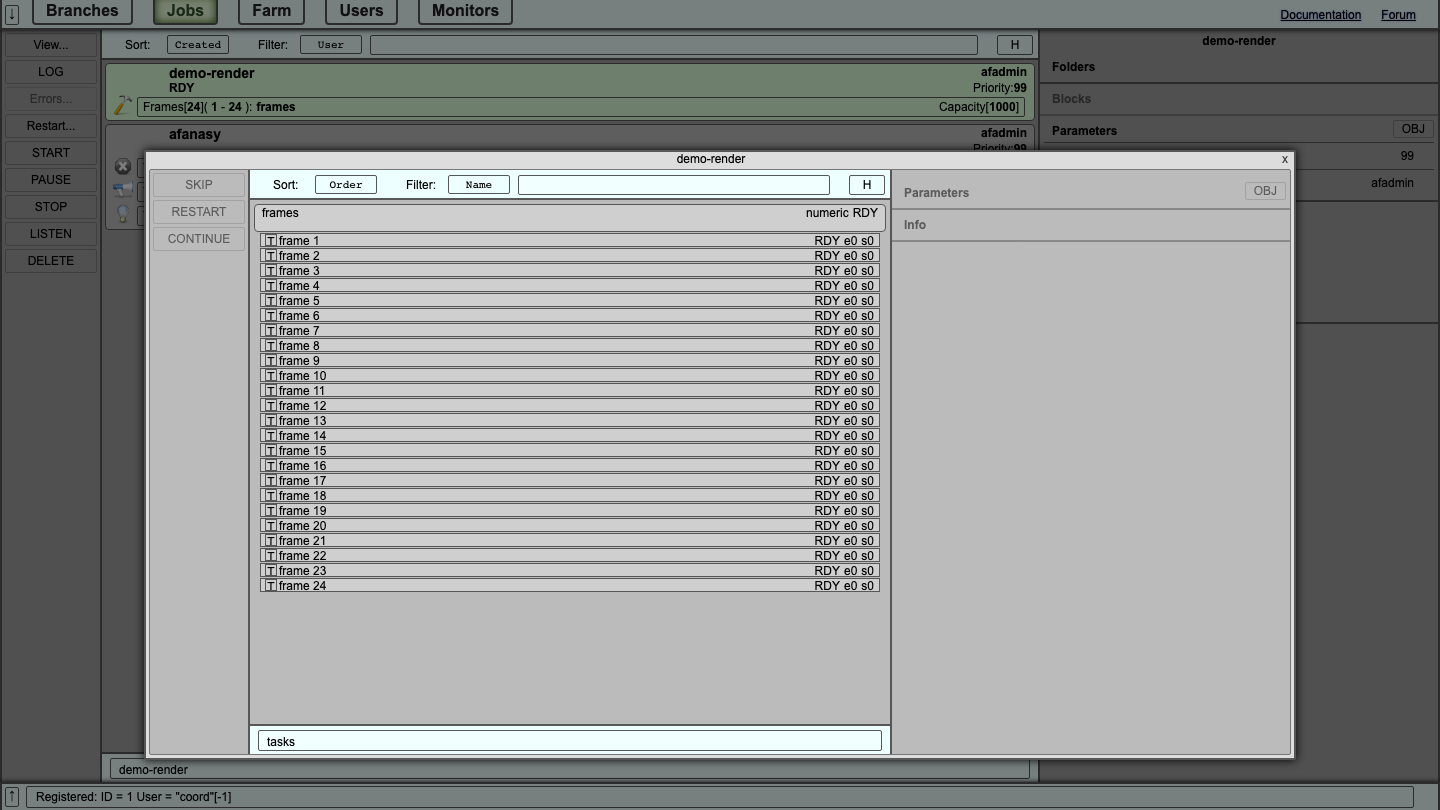Click the T icon beside frame 5
The width and height of the screenshot is (1440, 810).
click(x=271, y=301)
